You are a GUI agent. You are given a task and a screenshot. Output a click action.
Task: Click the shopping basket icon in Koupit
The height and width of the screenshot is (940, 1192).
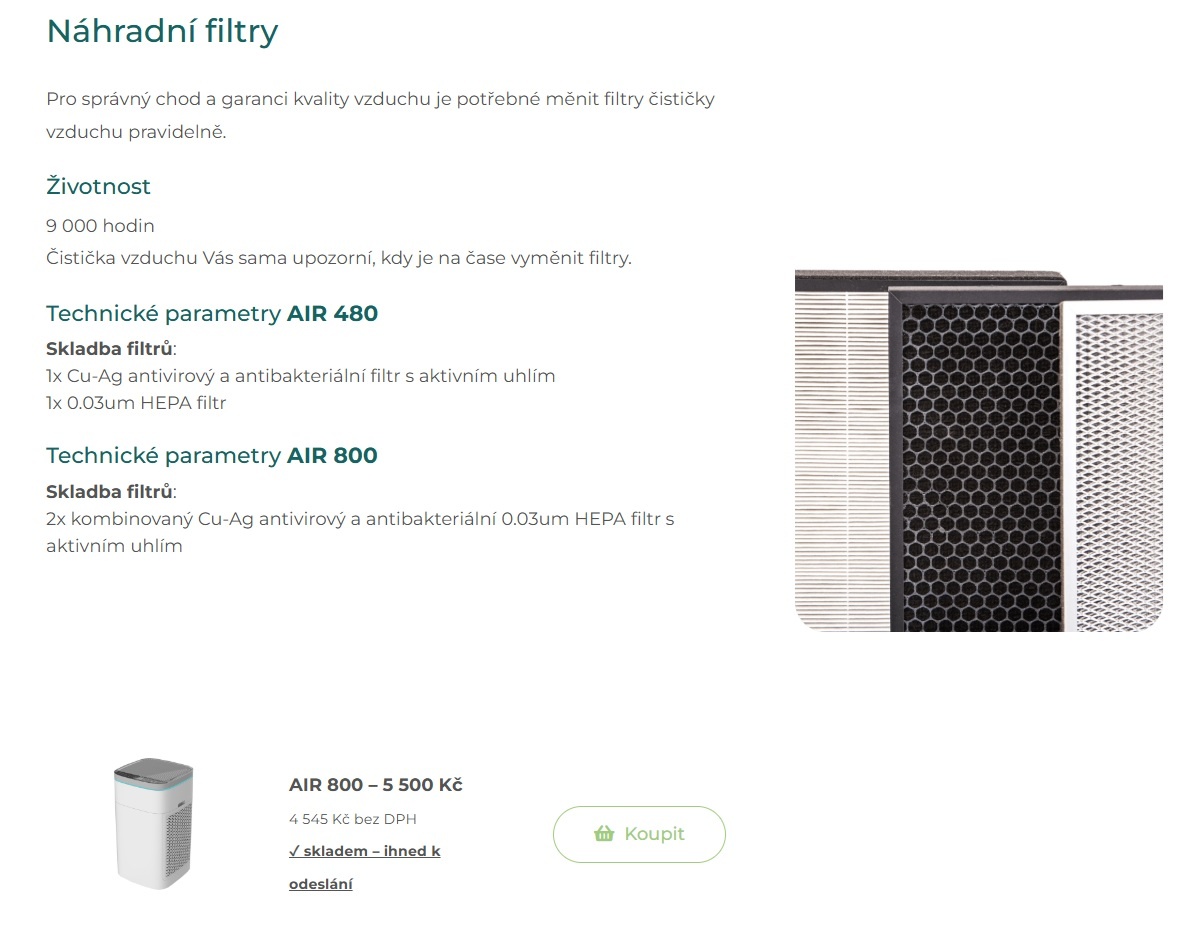(604, 834)
